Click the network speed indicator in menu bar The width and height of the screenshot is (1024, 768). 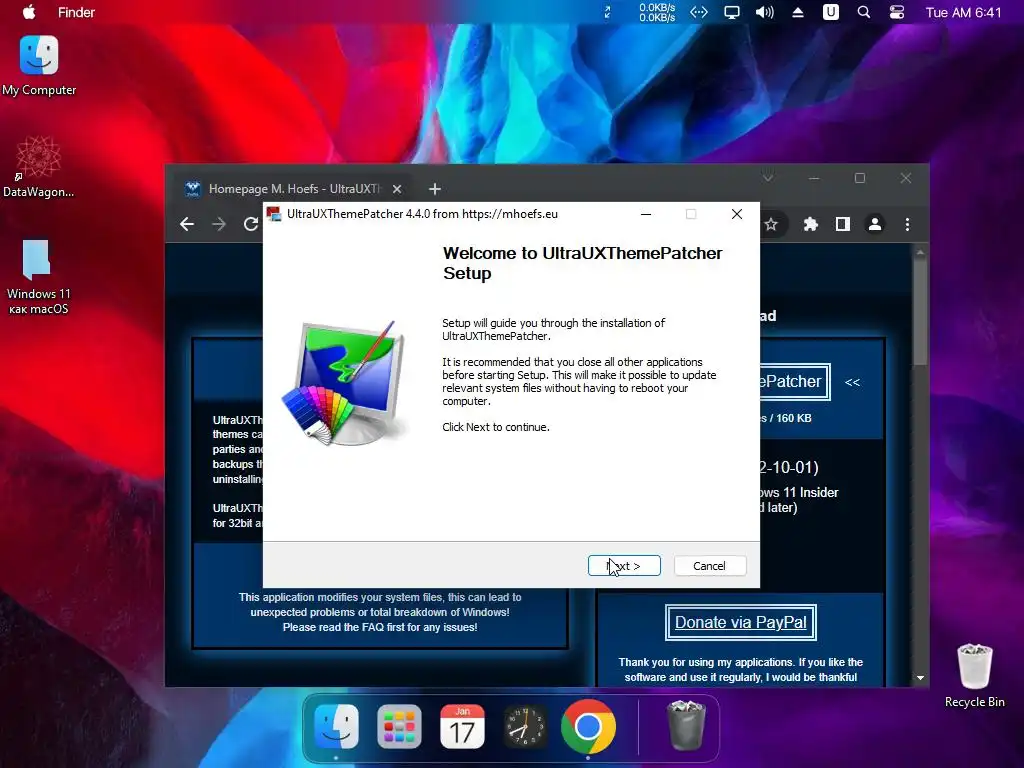coord(657,12)
